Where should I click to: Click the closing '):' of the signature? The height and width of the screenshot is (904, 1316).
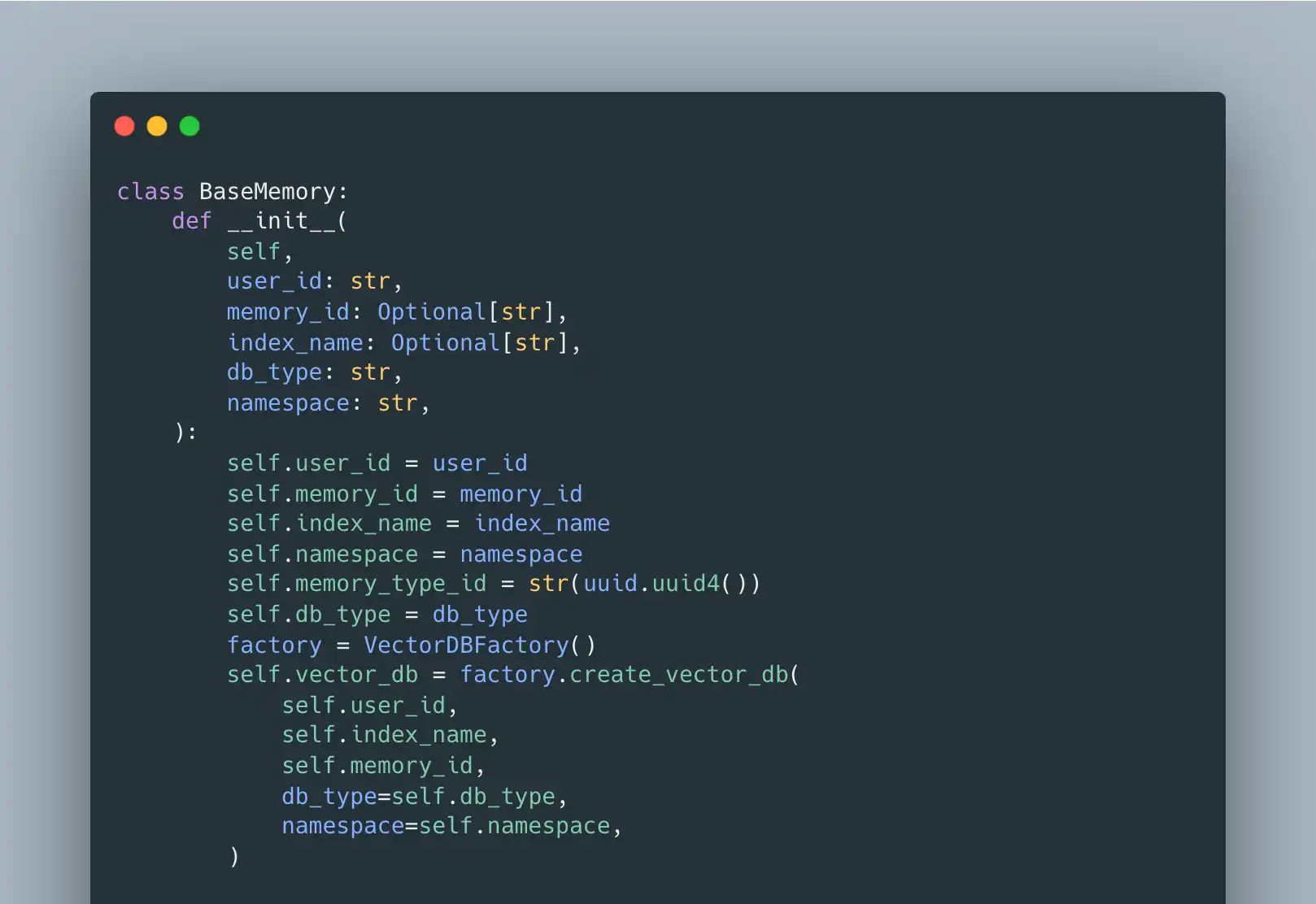(x=185, y=432)
